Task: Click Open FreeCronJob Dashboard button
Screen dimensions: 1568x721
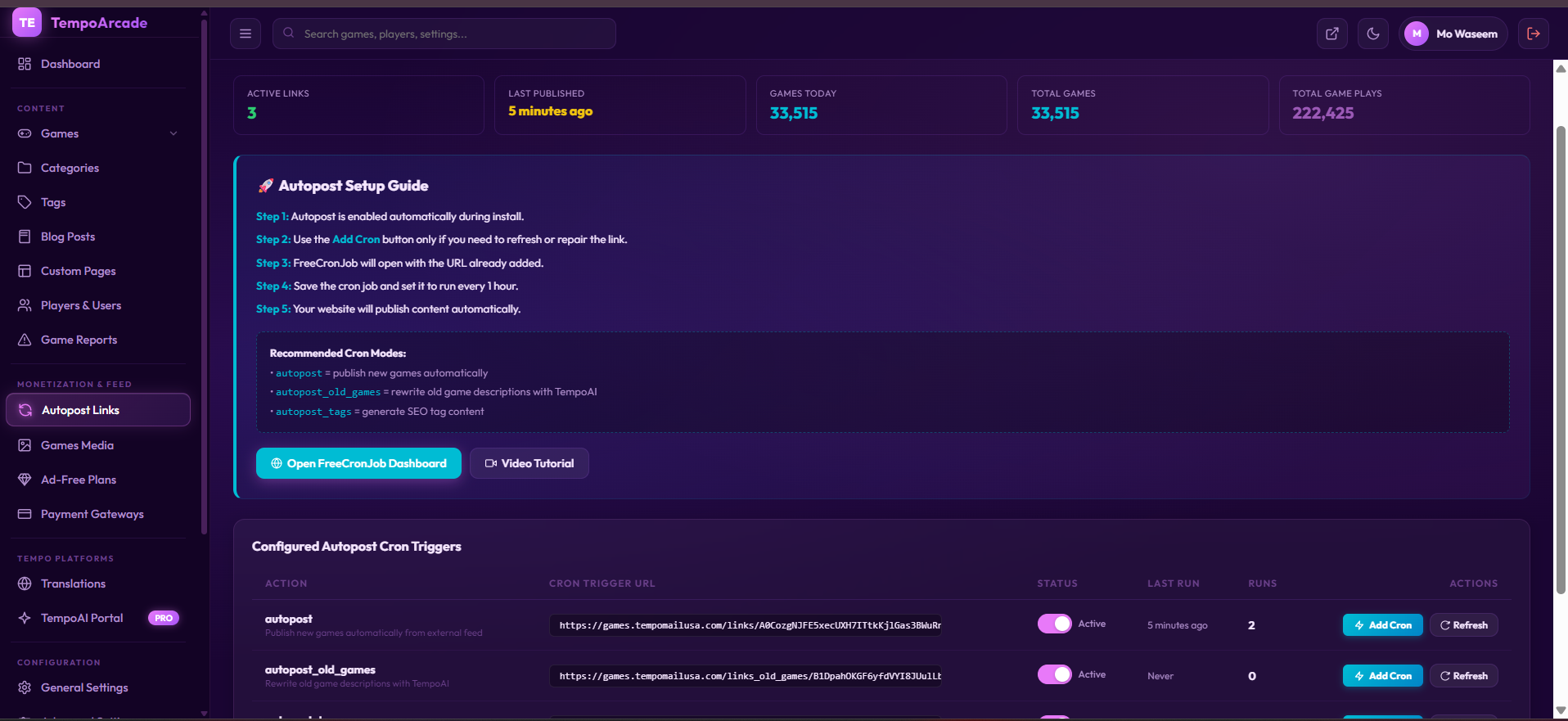Action: 358,463
